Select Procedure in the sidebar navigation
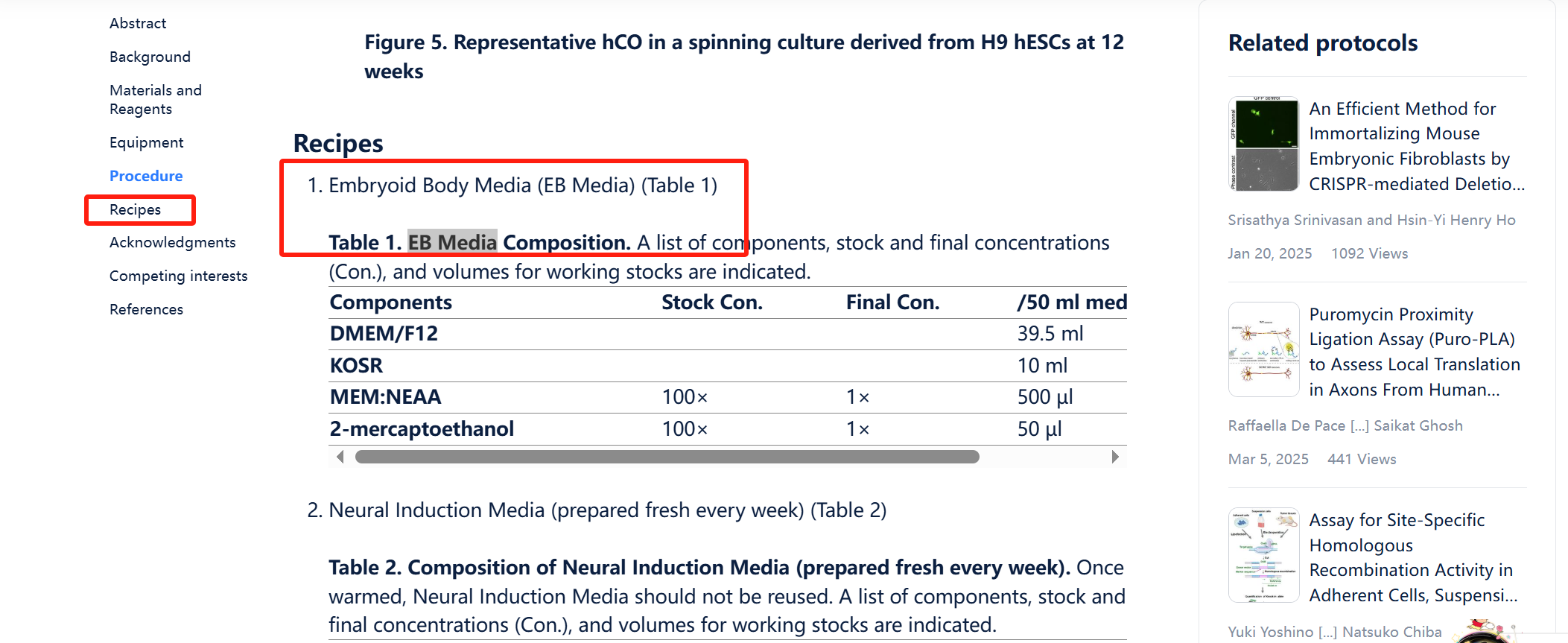This screenshot has width=1568, height=643. pyautogui.click(x=146, y=176)
